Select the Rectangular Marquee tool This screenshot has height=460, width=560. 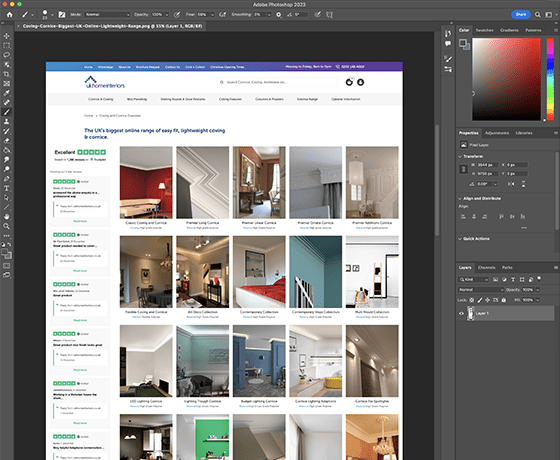(6, 45)
